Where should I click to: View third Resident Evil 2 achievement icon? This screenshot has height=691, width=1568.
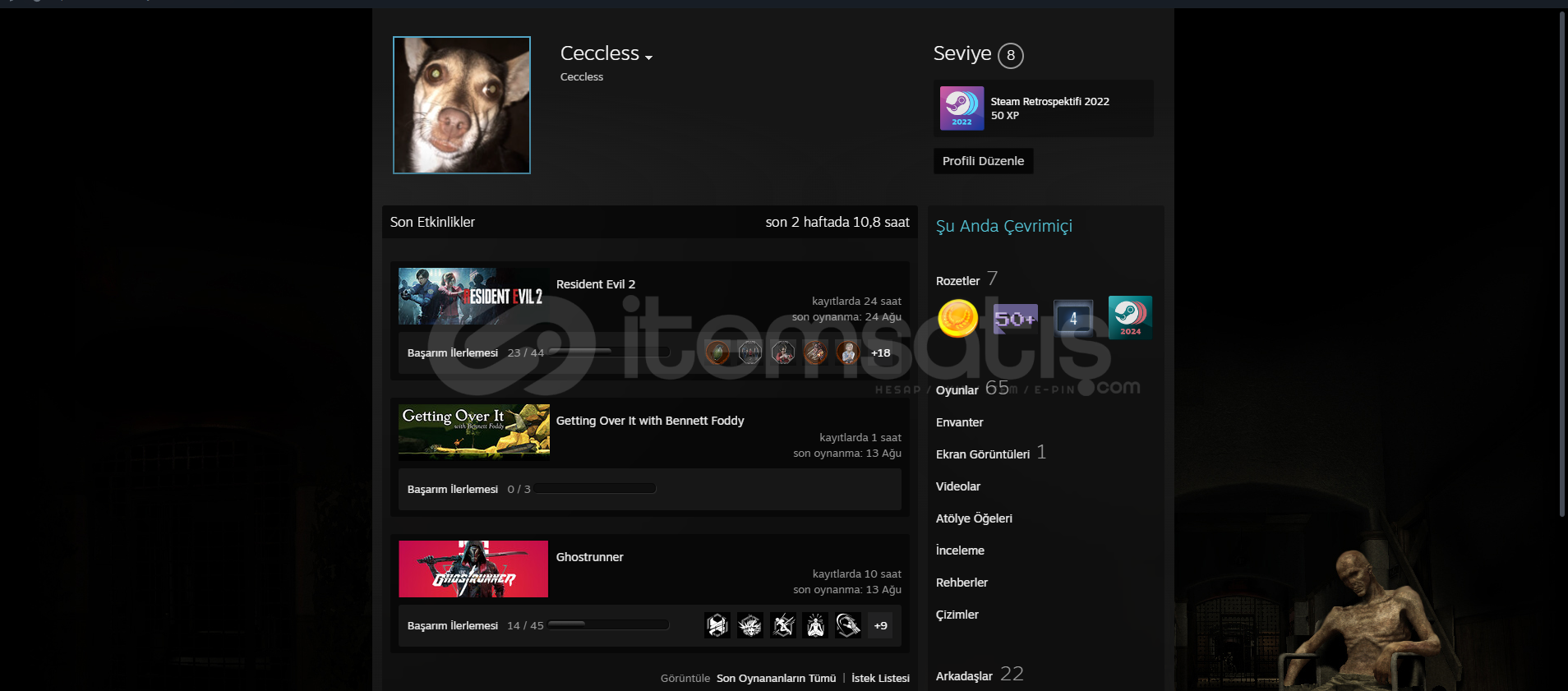783,352
